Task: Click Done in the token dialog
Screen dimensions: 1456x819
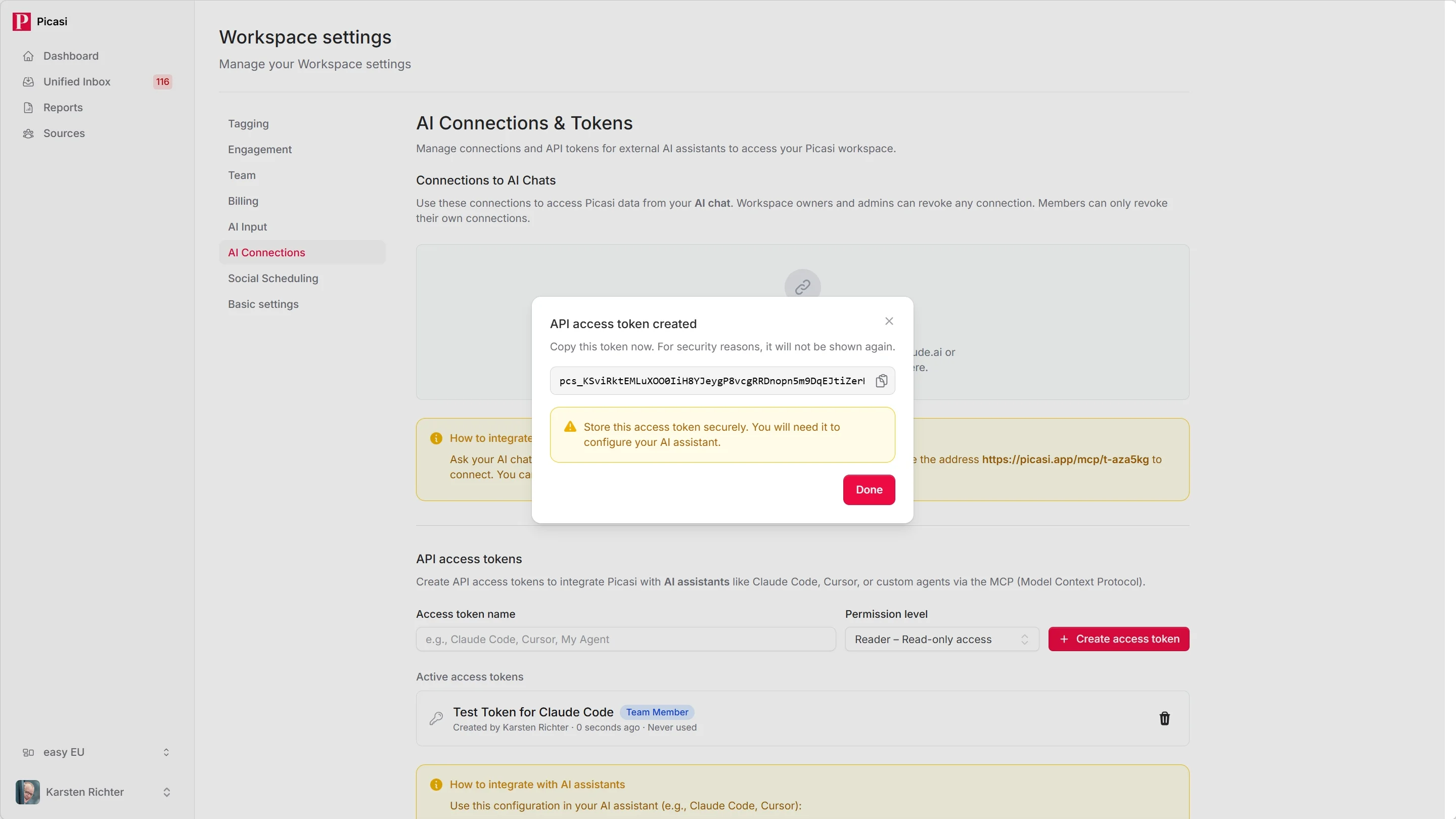Action: 869,490
